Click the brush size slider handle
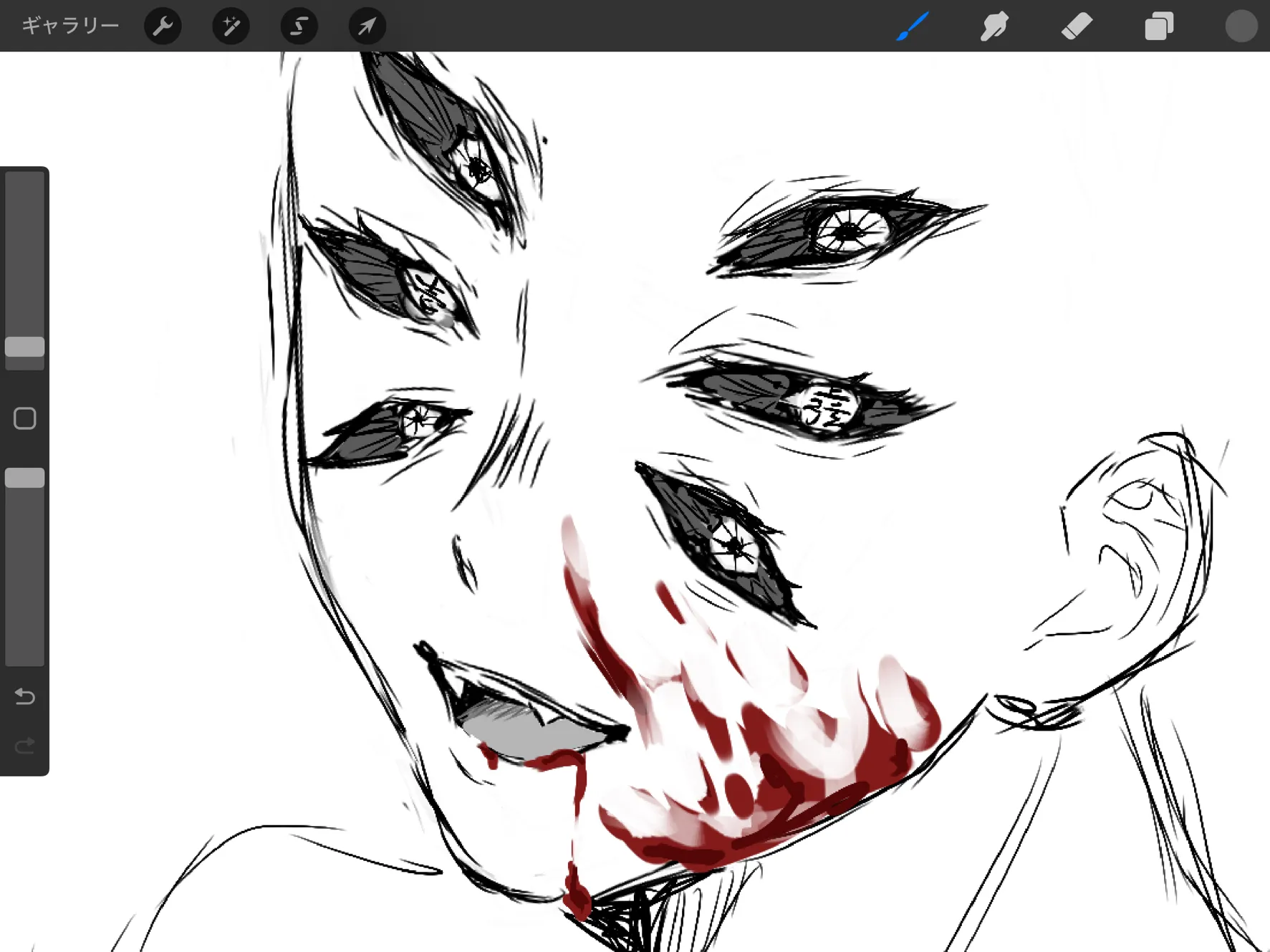Screen dimensions: 1270x952 (x=25, y=347)
